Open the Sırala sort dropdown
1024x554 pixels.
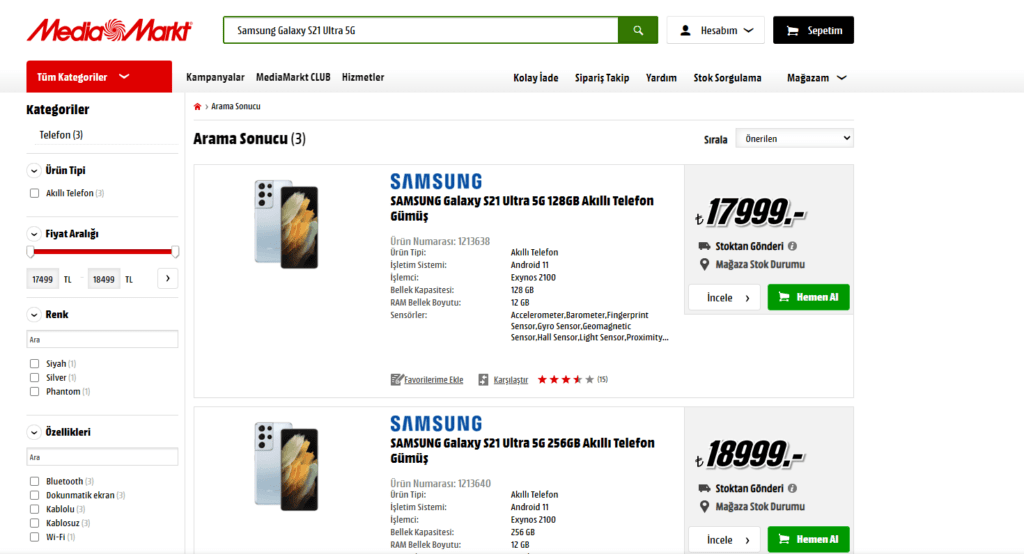coord(794,138)
